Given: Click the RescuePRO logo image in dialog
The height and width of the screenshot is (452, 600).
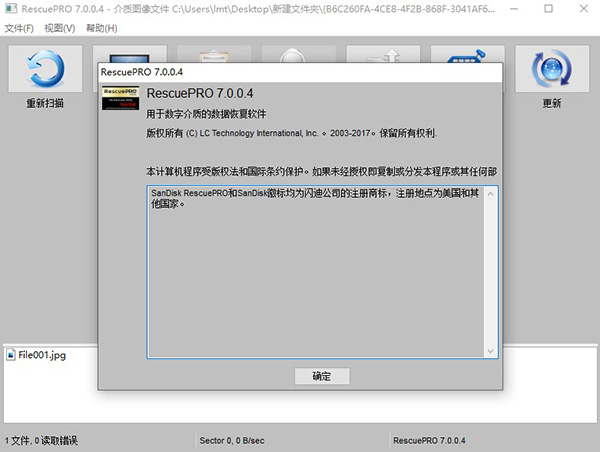Looking at the screenshot, I should pyautogui.click(x=121, y=98).
